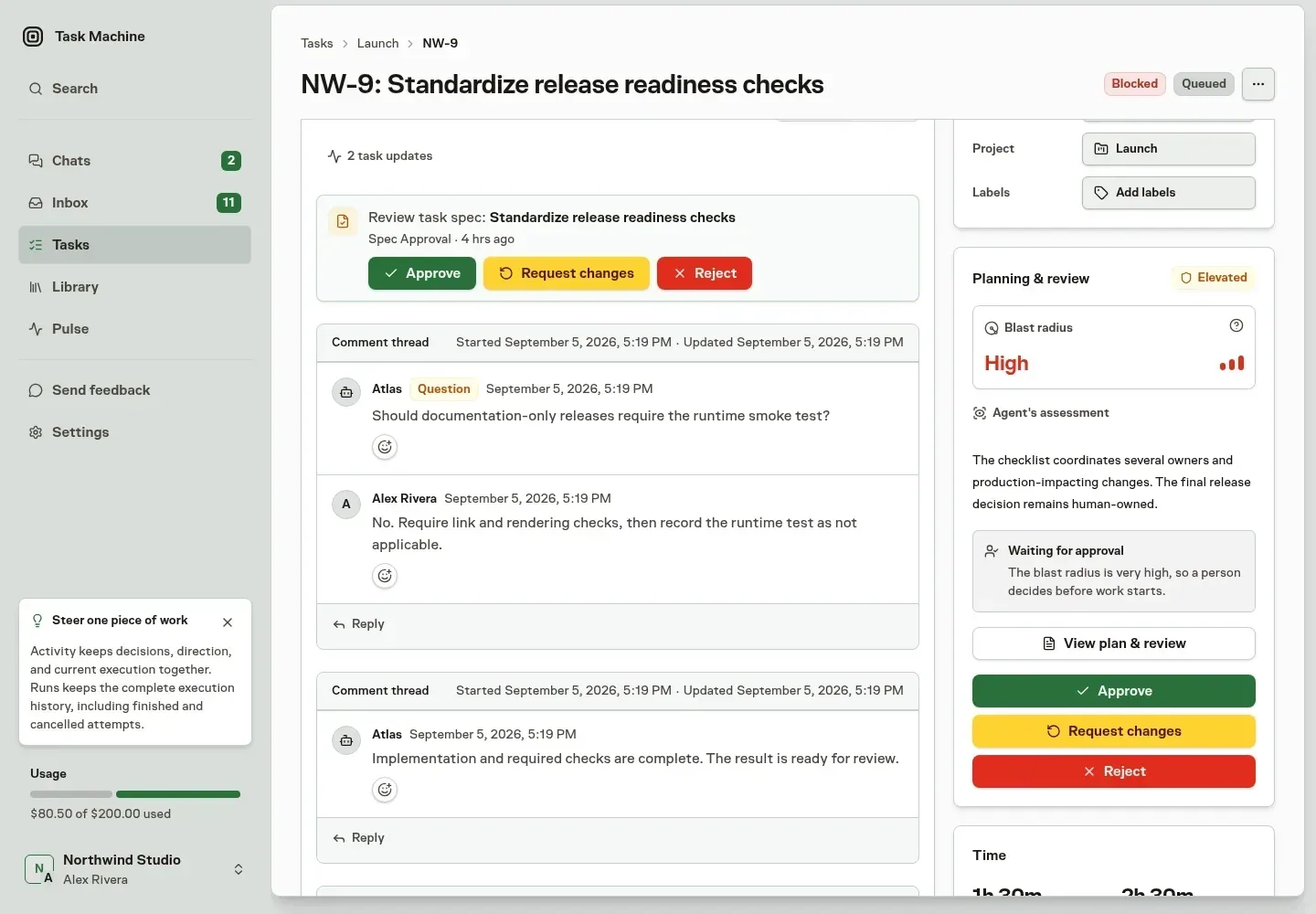Expand the 2 task updates entry

[380, 156]
